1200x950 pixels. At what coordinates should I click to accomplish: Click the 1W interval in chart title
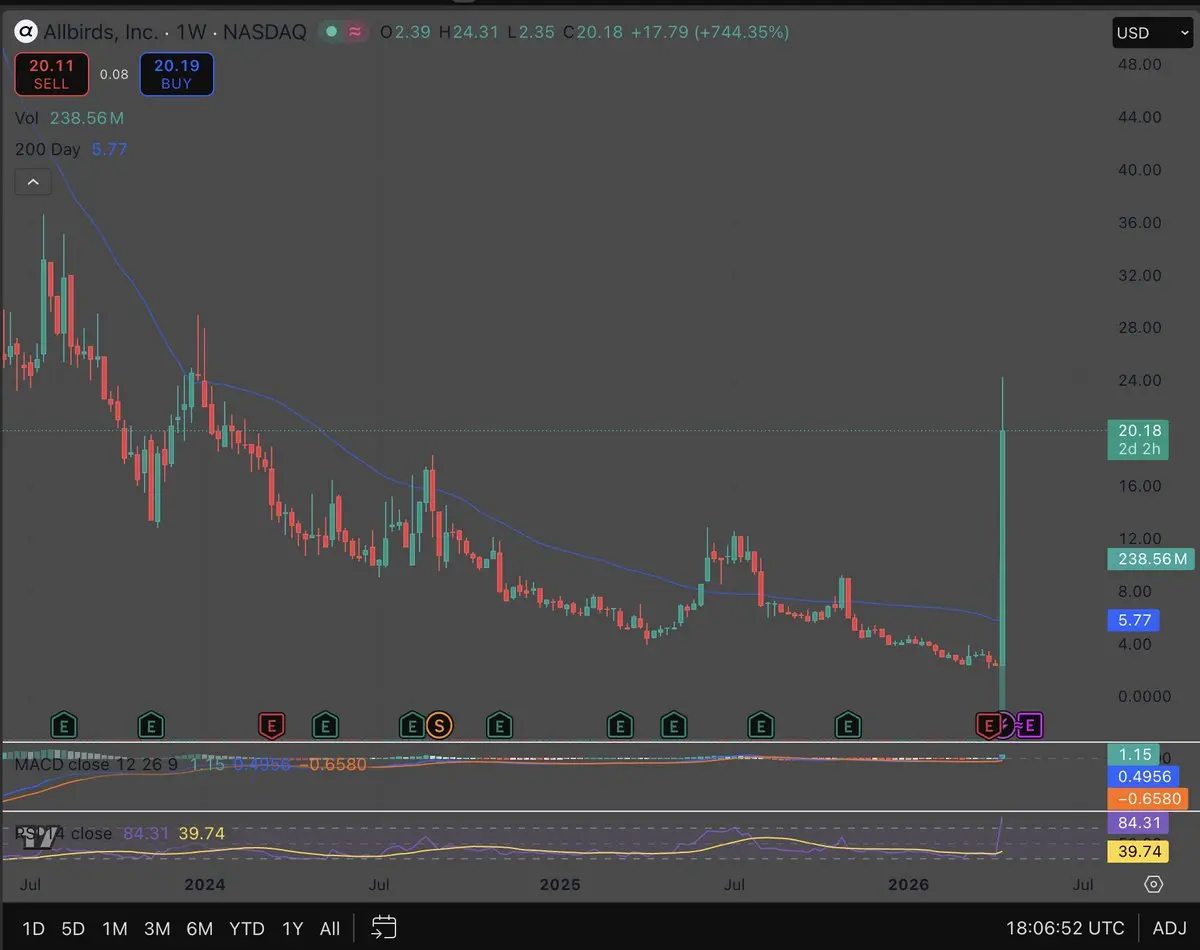(190, 32)
